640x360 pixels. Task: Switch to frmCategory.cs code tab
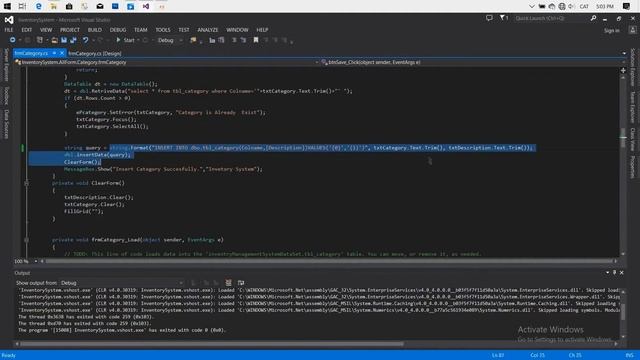point(31,53)
